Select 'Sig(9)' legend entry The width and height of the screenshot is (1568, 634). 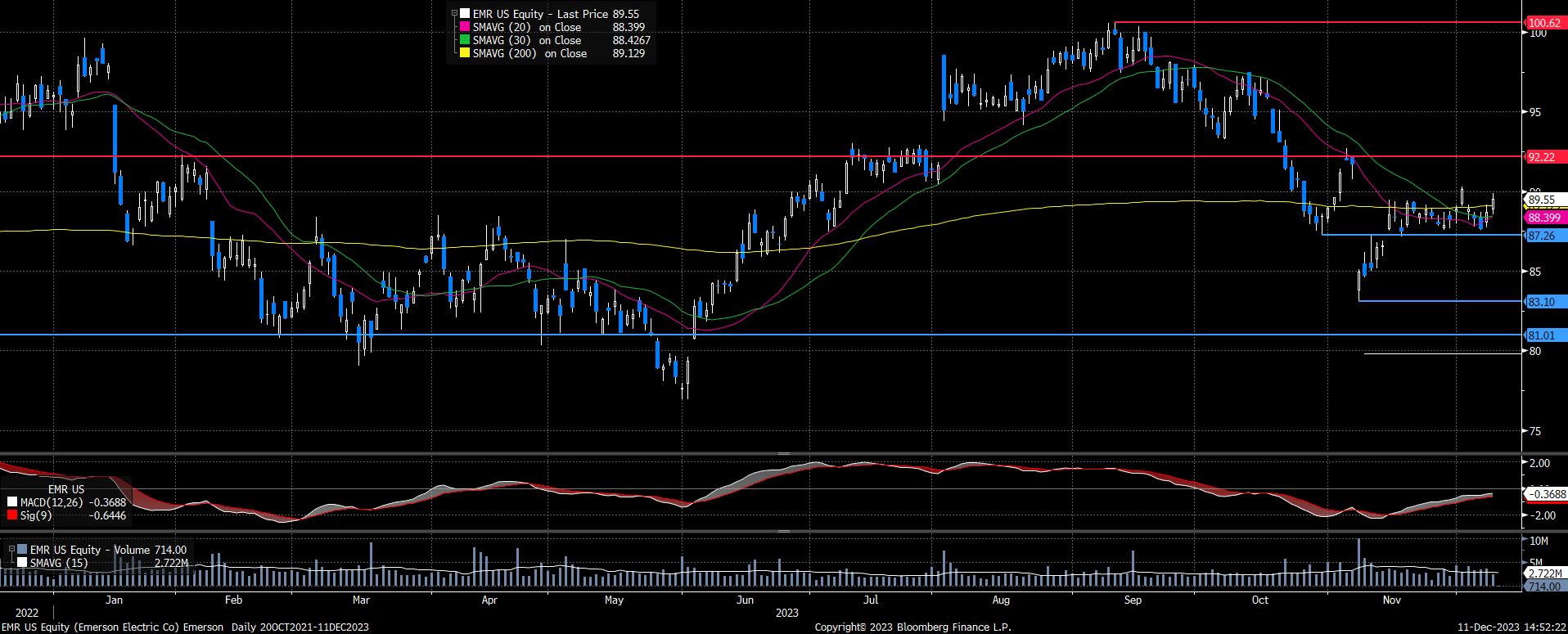[66, 515]
